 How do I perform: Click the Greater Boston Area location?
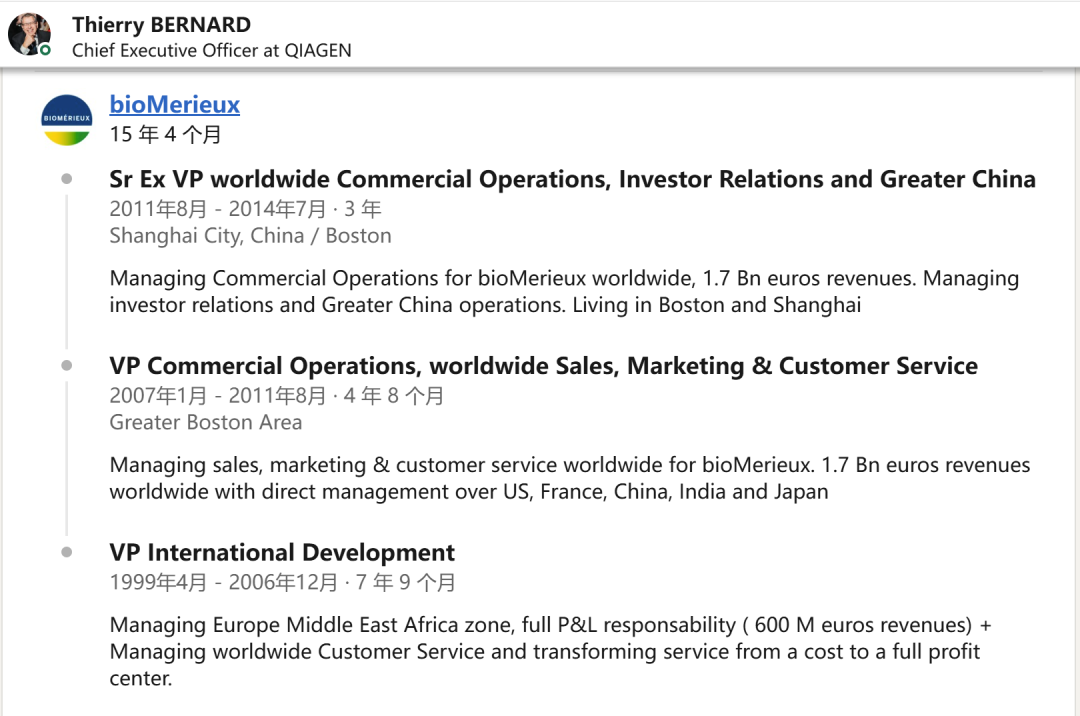[x=205, y=422]
